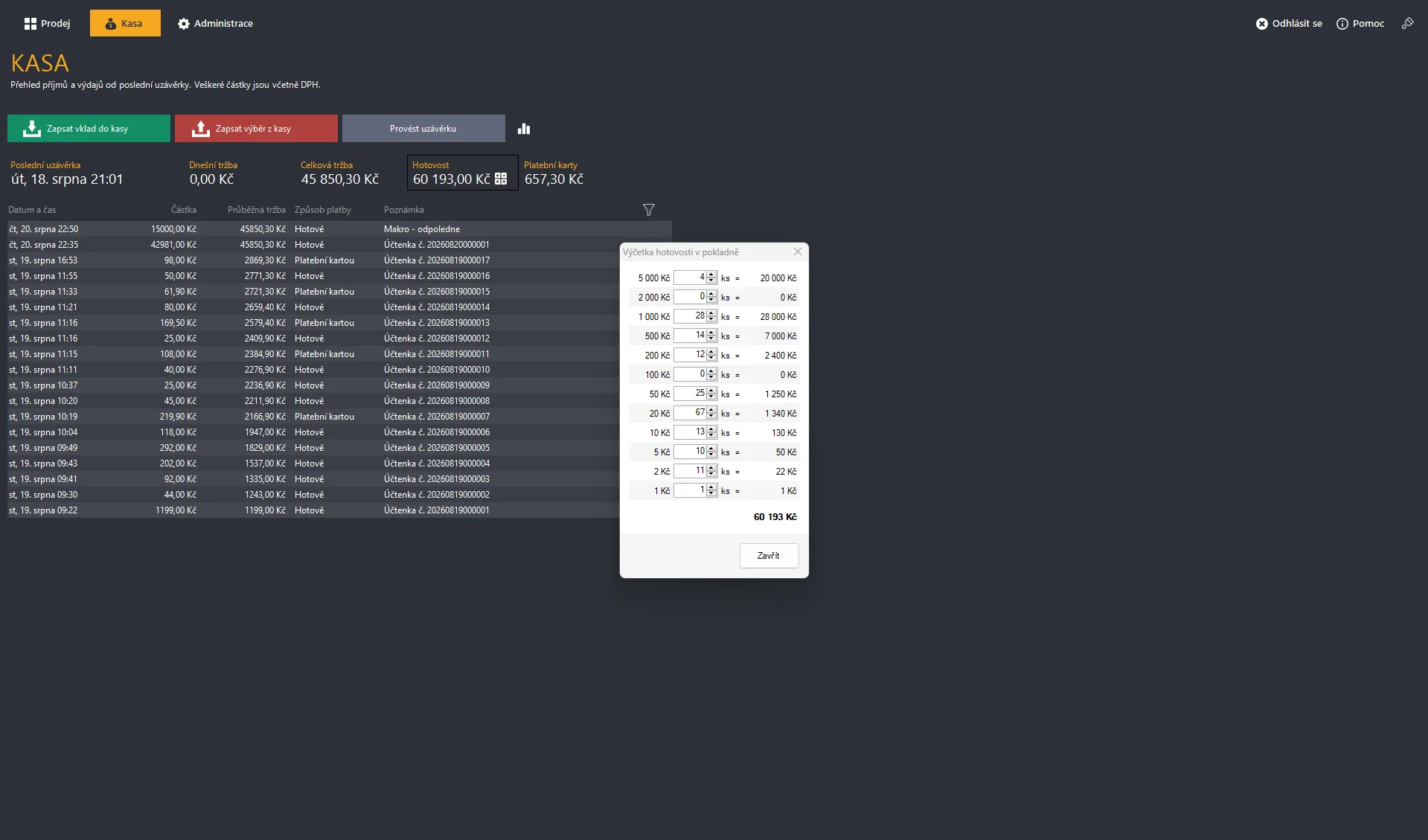1428x840 pixels.
Task: Click Provést uzávěrku button
Action: click(x=423, y=129)
